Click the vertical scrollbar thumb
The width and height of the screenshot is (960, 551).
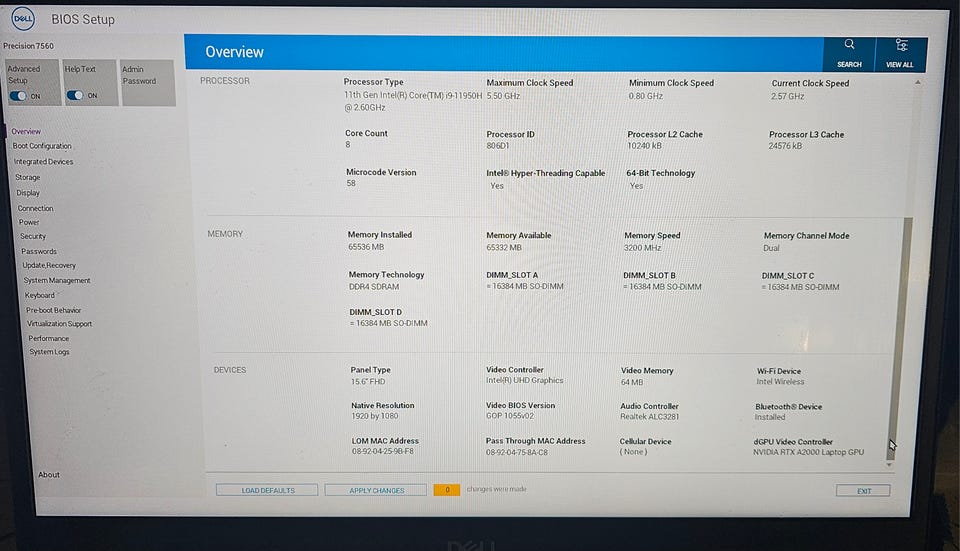(898, 338)
